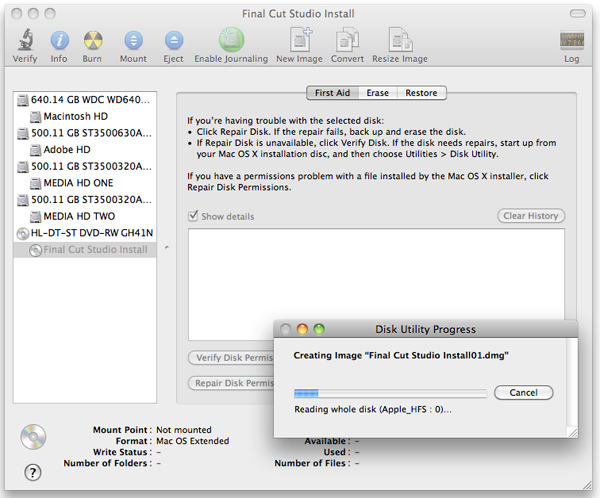This screenshot has width=600, height=498.
Task: Click the "Not mounted" Mount Point value
Action: click(184, 430)
